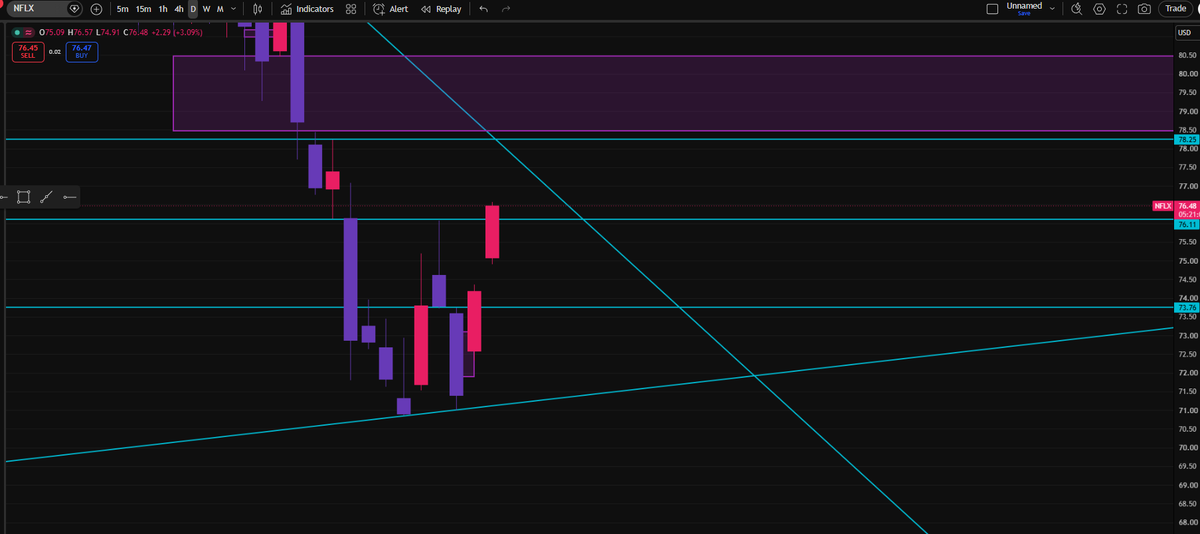Click the blue 76.47 BUY button
The image size is (1200, 534).
click(81, 51)
